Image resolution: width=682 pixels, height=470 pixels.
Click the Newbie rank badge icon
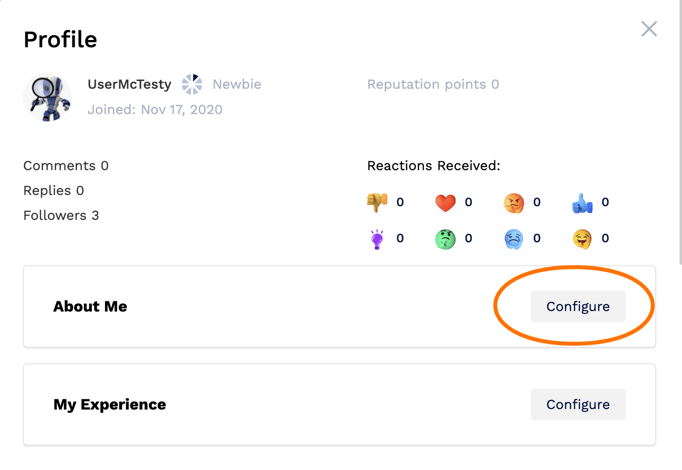[x=192, y=84]
